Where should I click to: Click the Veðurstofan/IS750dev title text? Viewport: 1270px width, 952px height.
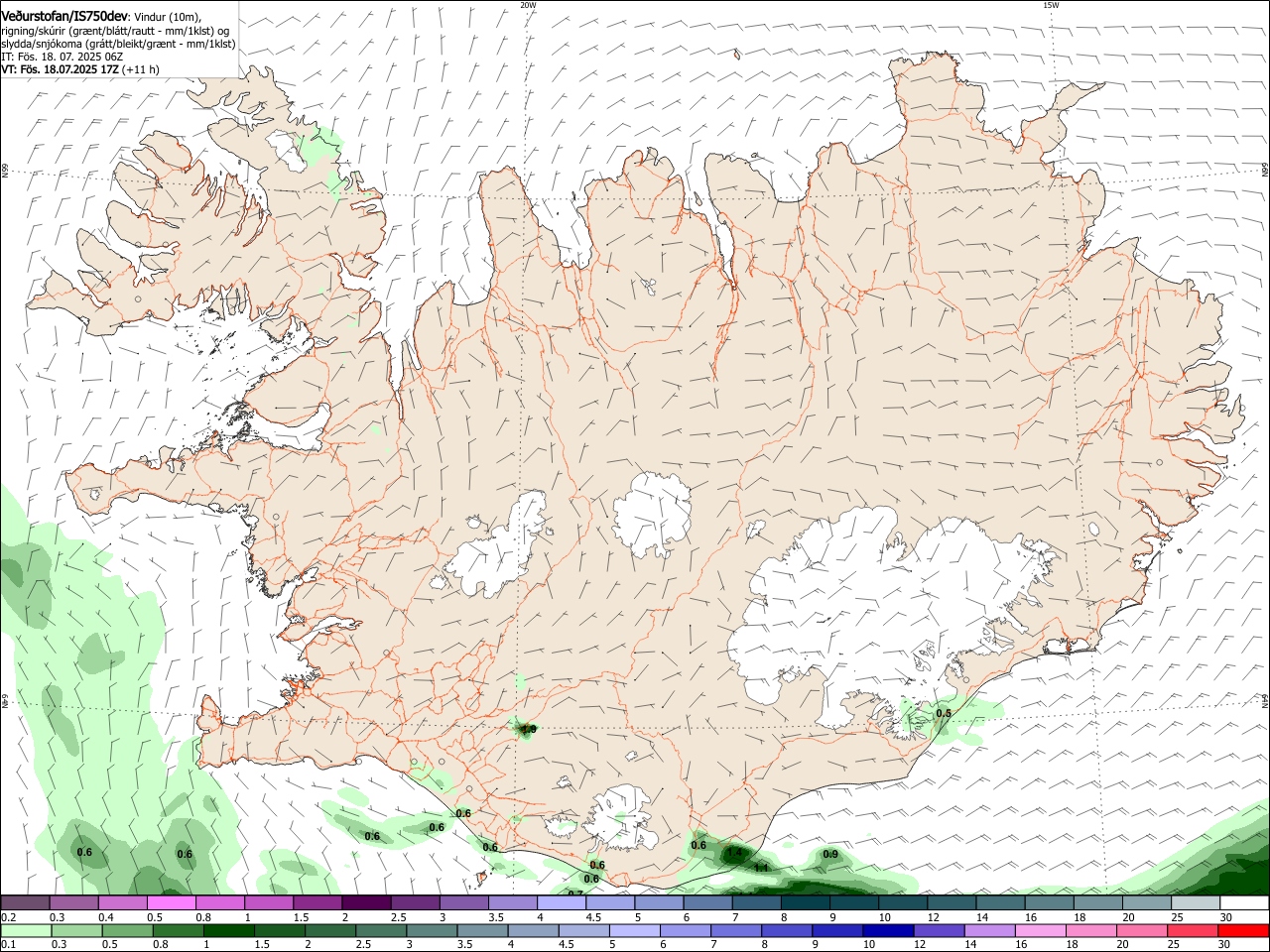point(64,16)
